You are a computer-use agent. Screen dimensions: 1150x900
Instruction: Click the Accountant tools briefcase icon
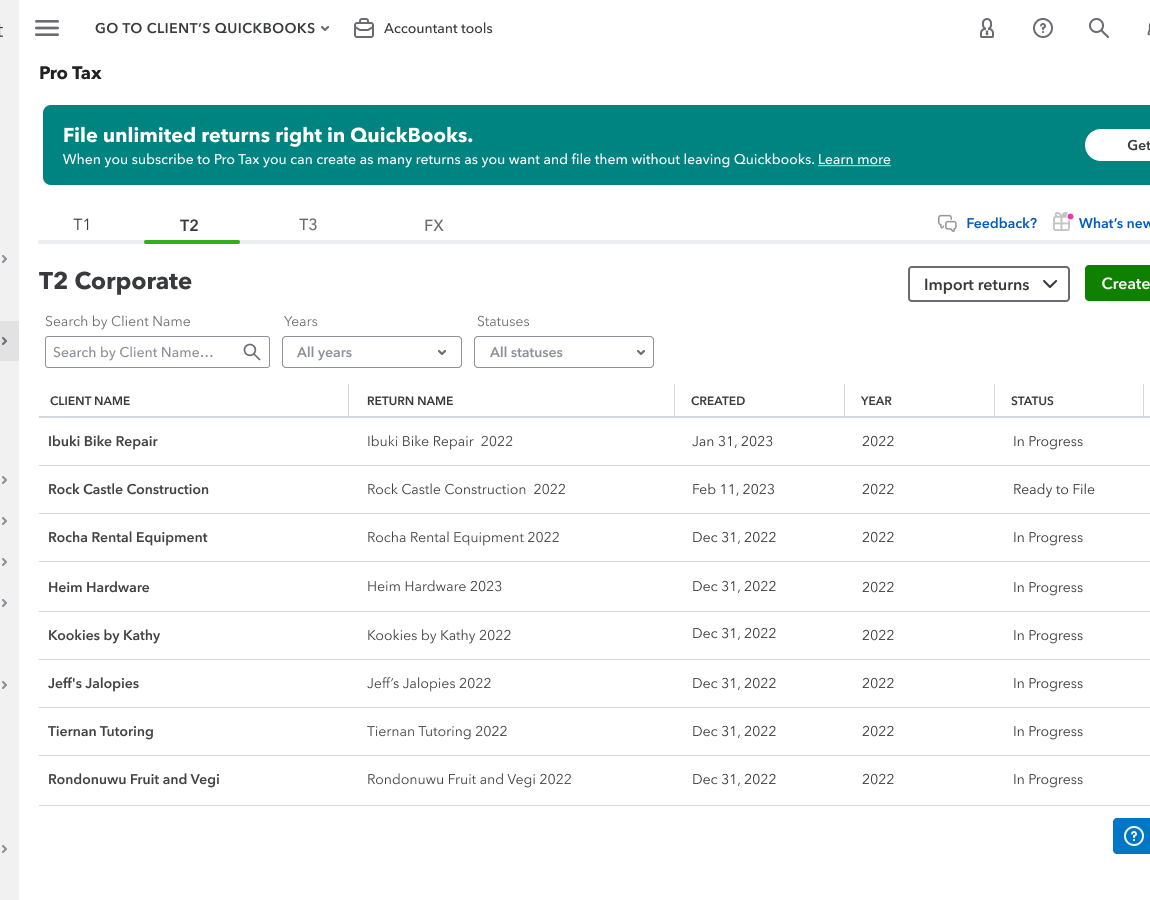[364, 28]
